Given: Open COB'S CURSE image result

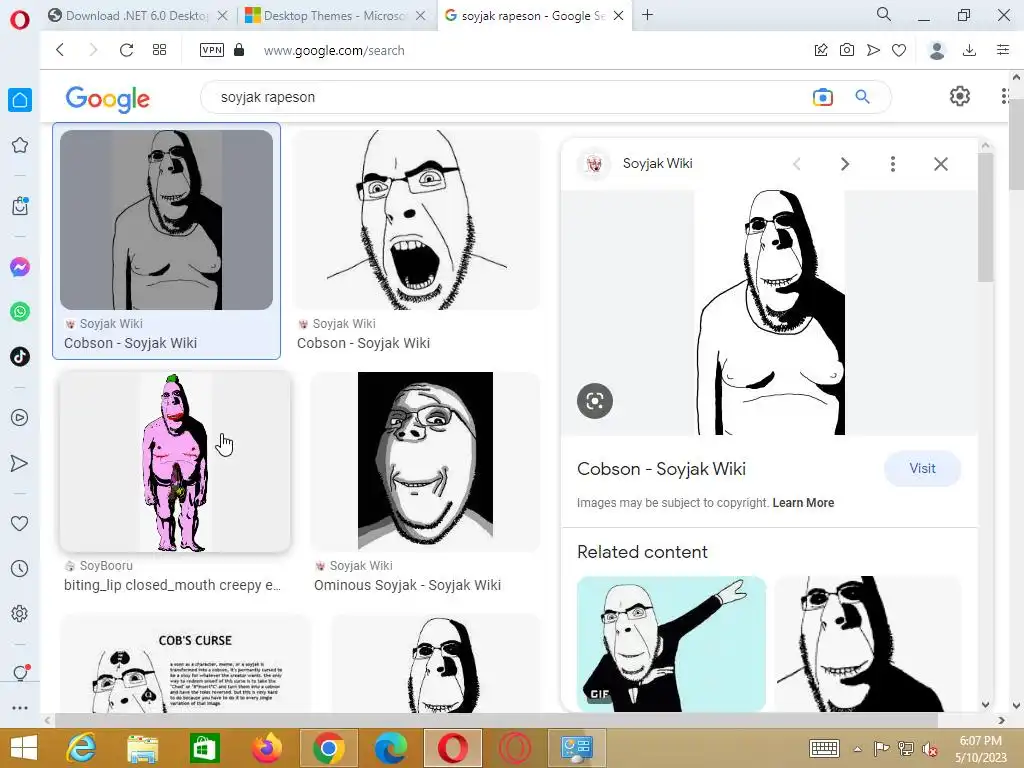Looking at the screenshot, I should click(185, 664).
